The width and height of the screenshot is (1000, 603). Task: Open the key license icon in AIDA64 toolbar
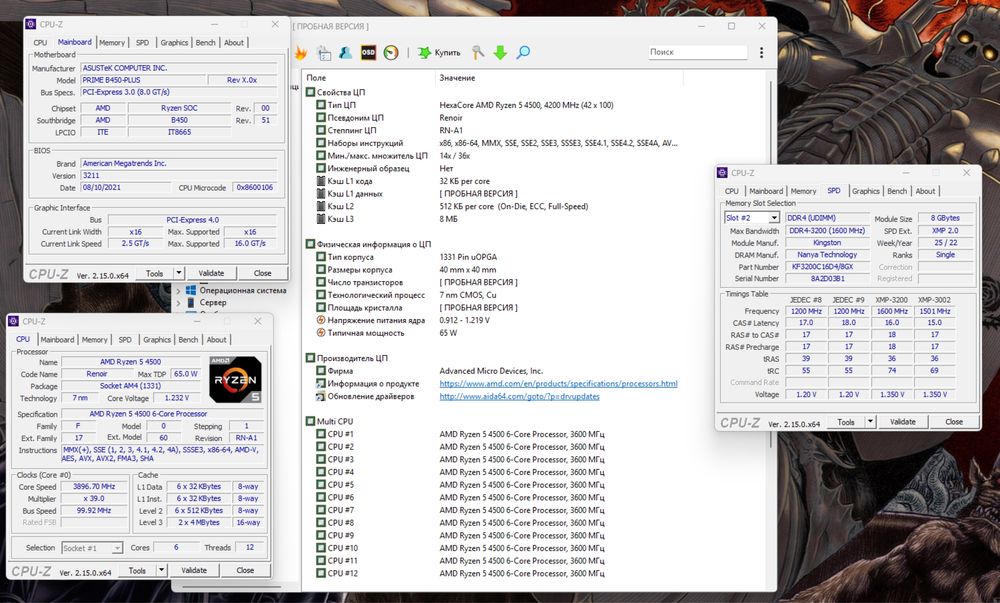[478, 53]
